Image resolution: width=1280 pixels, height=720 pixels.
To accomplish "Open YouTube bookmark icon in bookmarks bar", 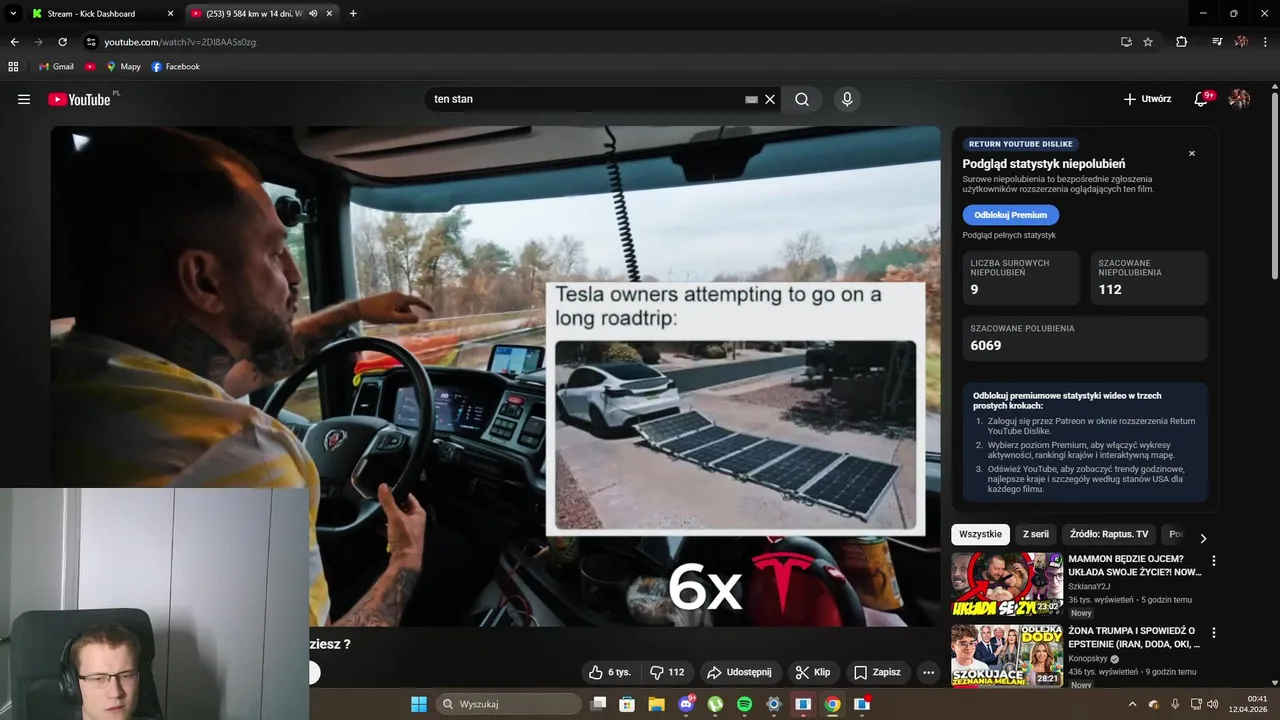I will pyautogui.click(x=90, y=67).
